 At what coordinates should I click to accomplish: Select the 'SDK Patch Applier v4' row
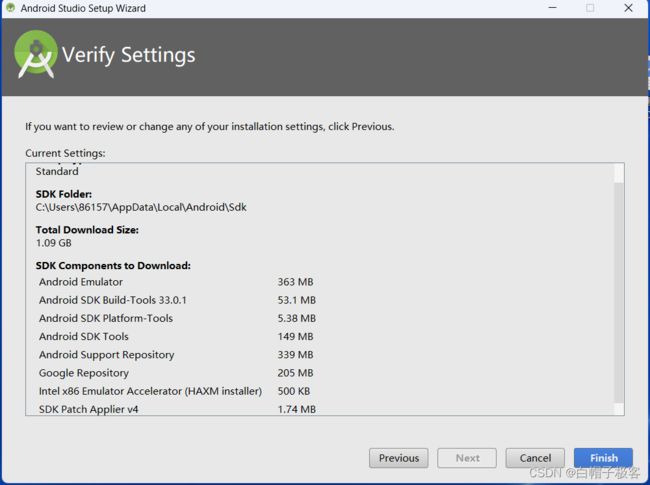pyautogui.click(x=177, y=409)
